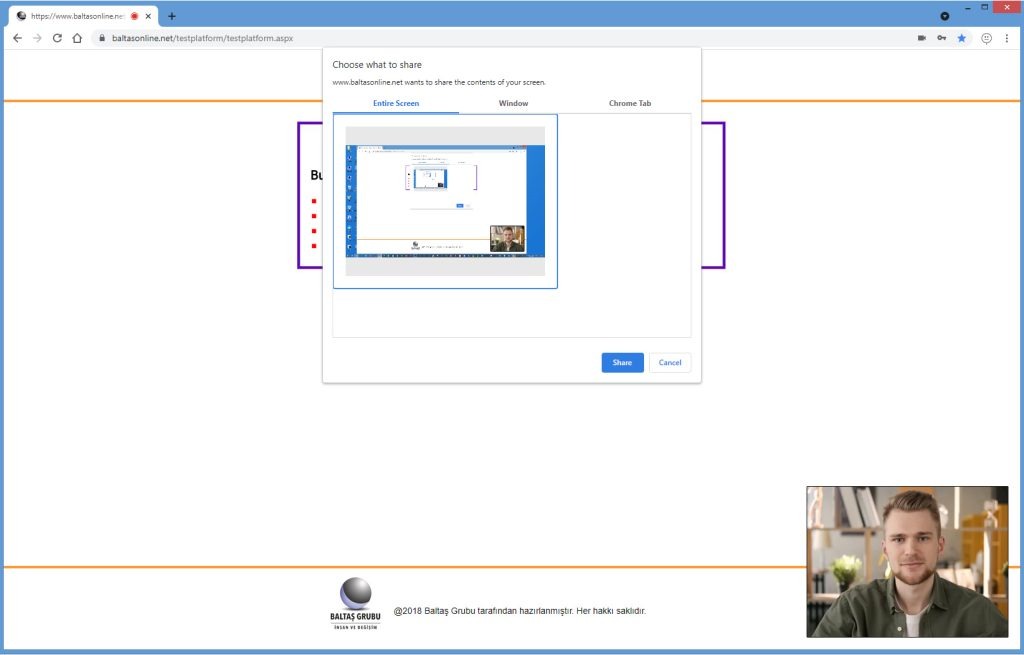Image resolution: width=1024 pixels, height=655 pixels.
Task: Open the Chrome three-dot menu
Action: point(1006,38)
